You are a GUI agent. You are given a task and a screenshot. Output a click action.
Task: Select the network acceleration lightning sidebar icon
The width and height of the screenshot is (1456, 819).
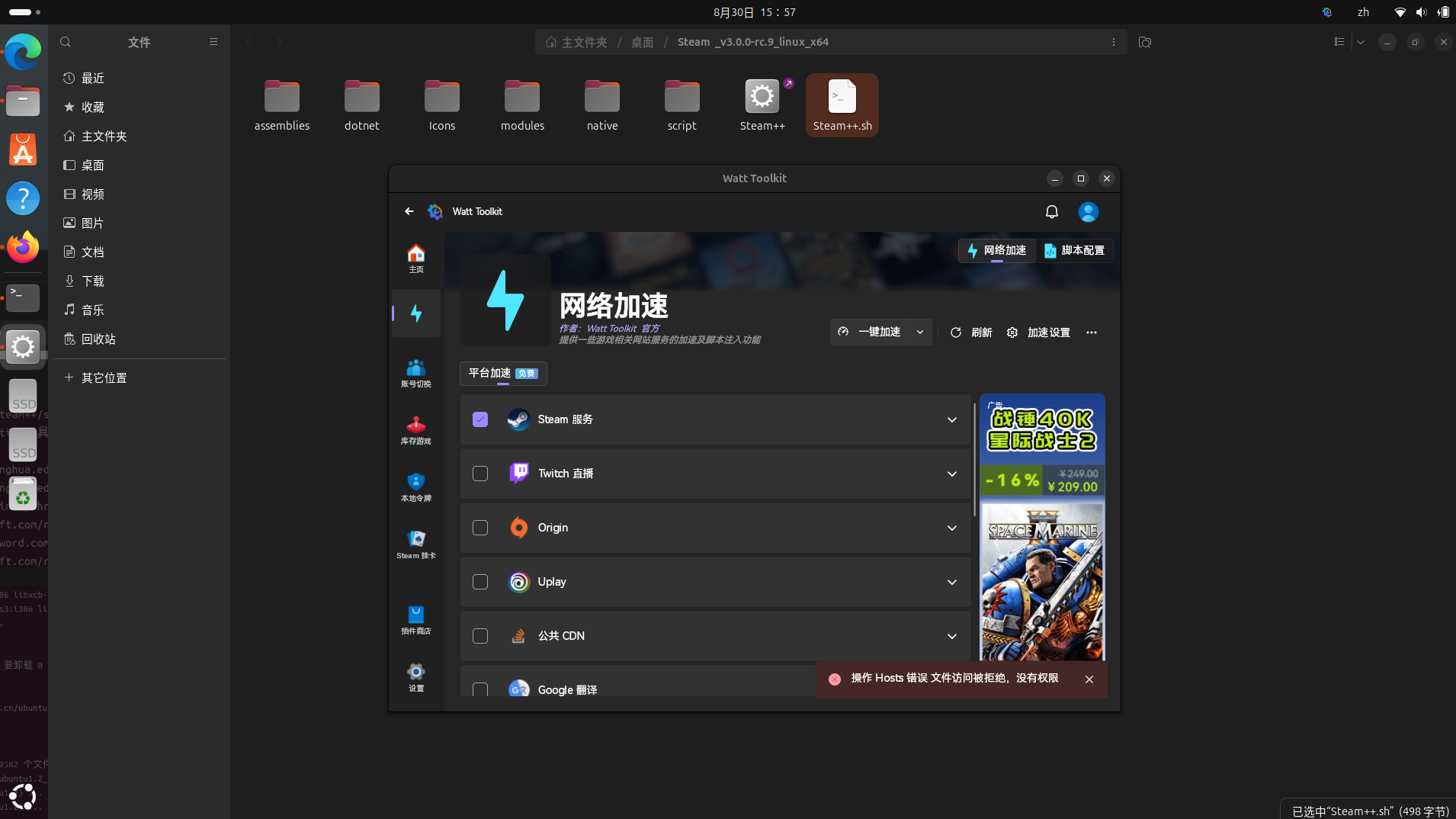pos(415,313)
